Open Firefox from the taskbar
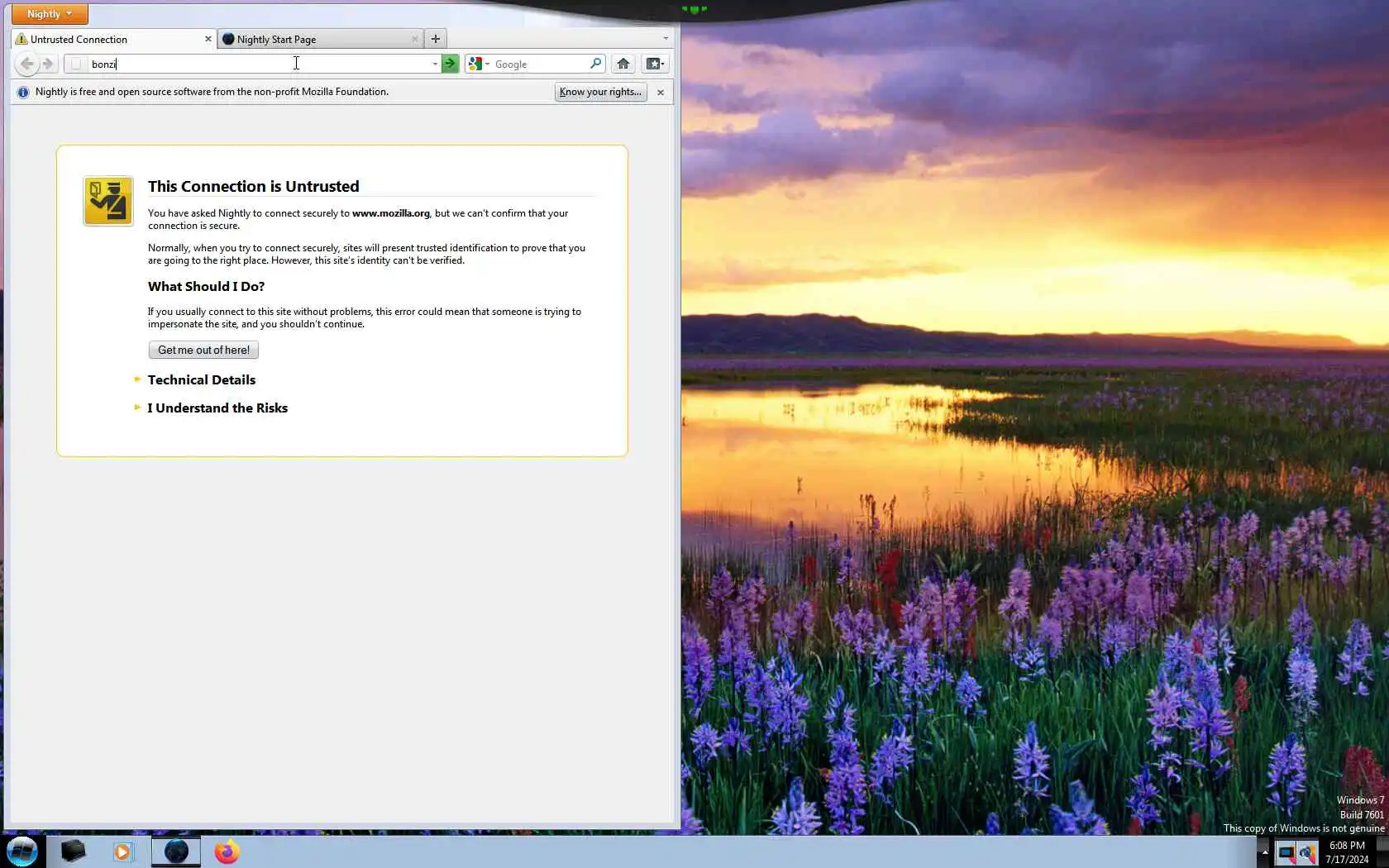Image resolution: width=1389 pixels, height=868 pixels. pyautogui.click(x=227, y=851)
